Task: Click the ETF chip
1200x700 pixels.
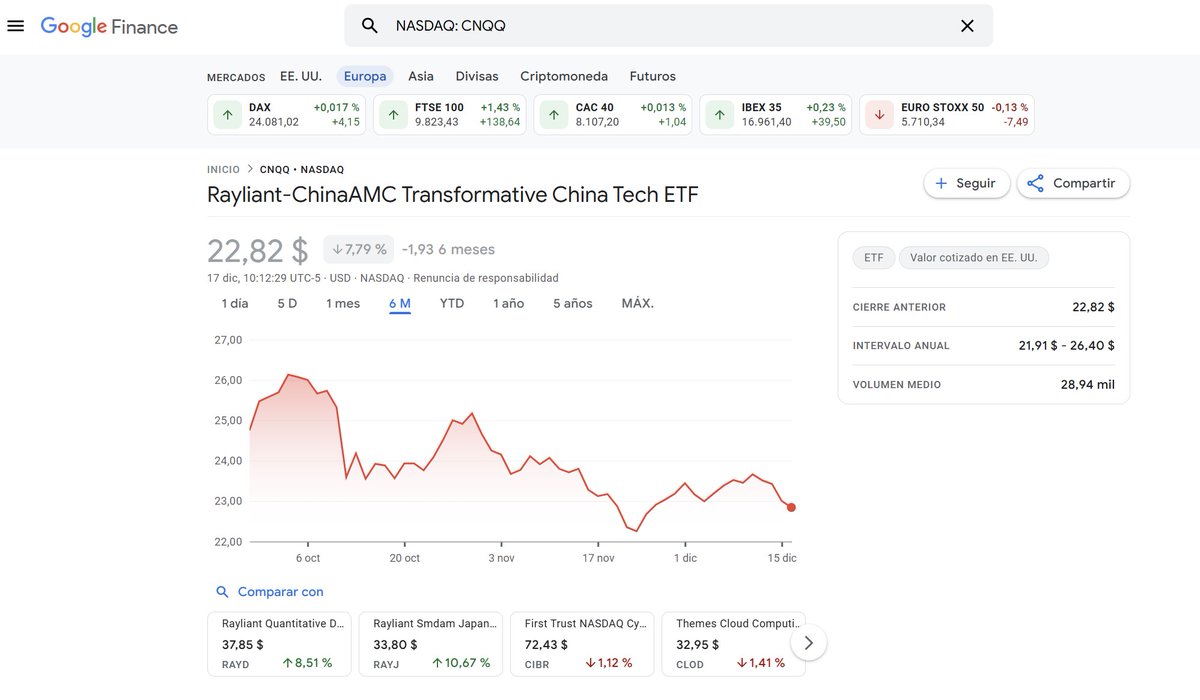Action: 874,258
